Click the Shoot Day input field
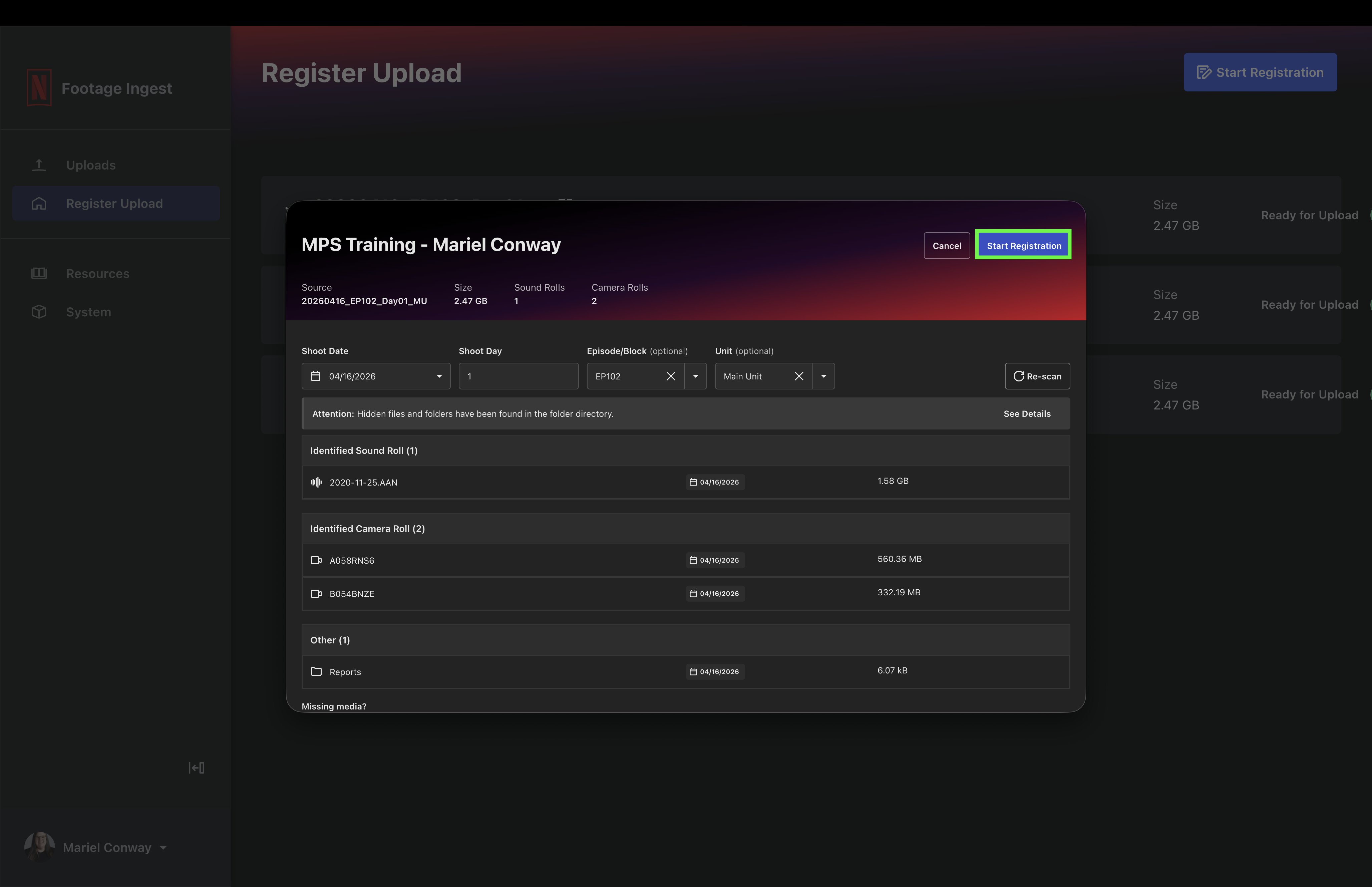The image size is (1372, 887). point(518,376)
